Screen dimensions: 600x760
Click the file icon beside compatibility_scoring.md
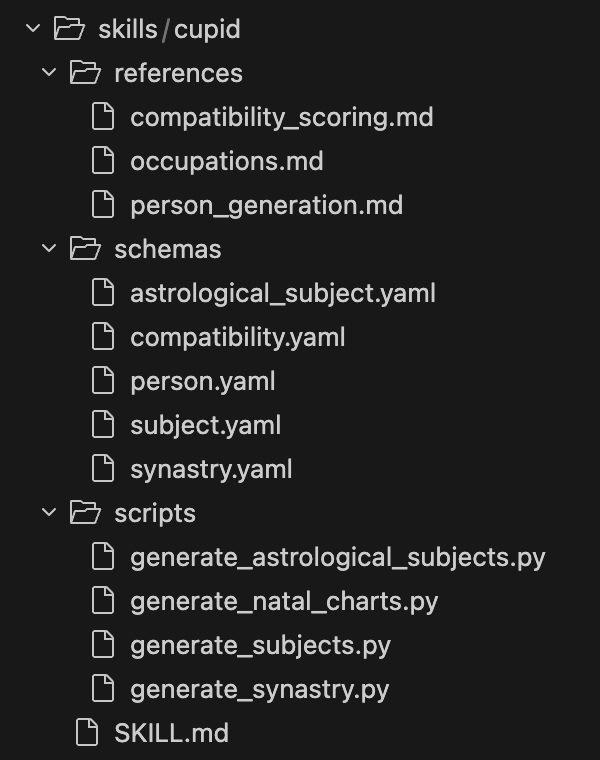pos(103,117)
